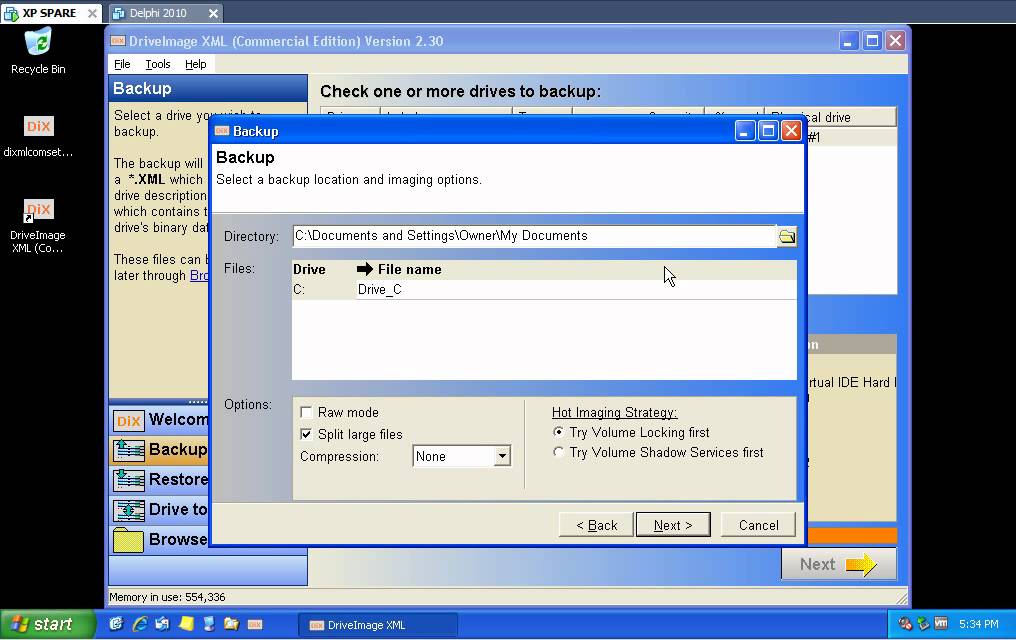Screen dimensions: 1016x640
Task: Open the Tools menu
Action: click(x=157, y=64)
